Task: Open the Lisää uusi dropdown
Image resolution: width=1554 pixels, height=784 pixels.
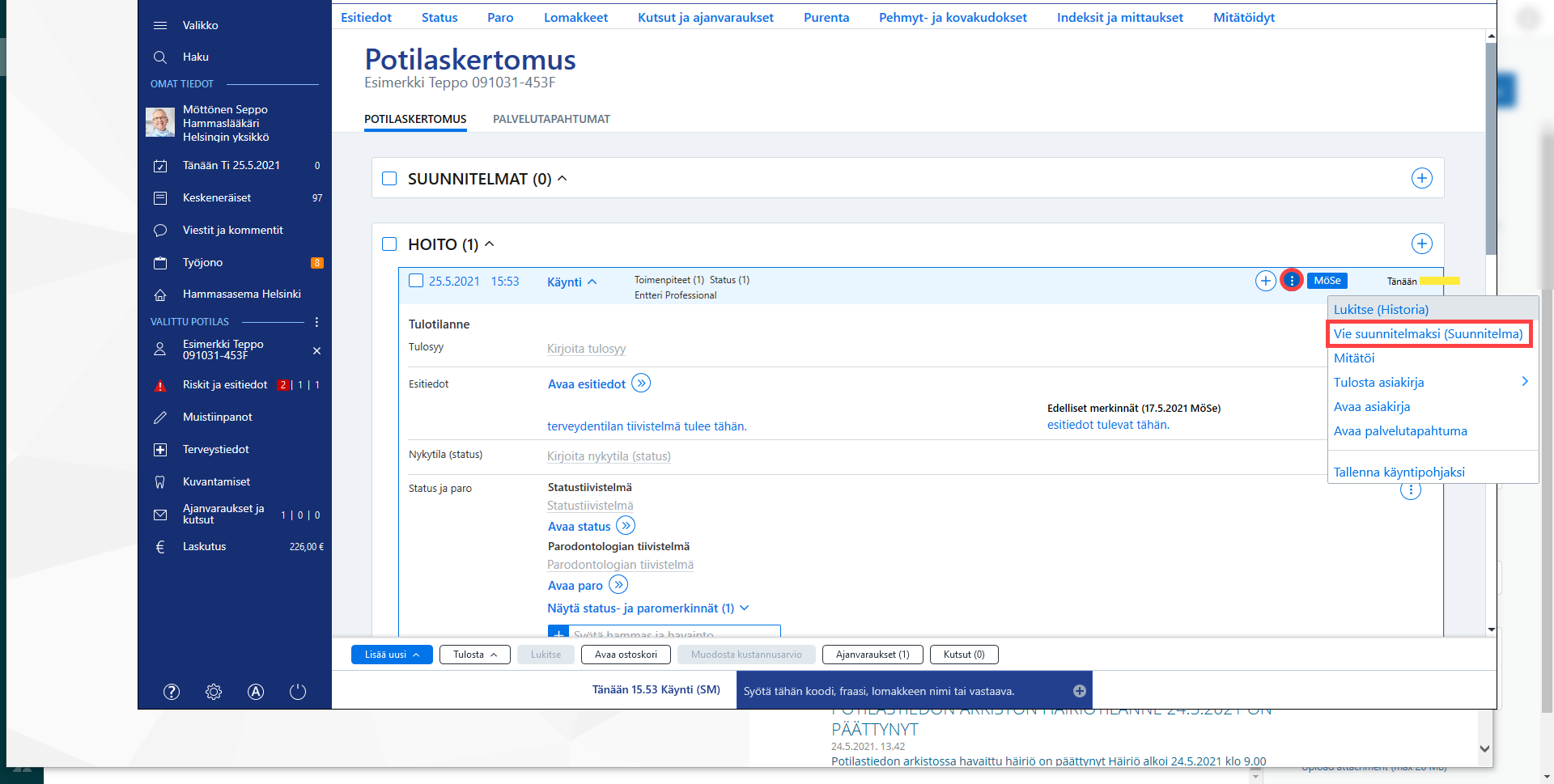Action: 392,655
